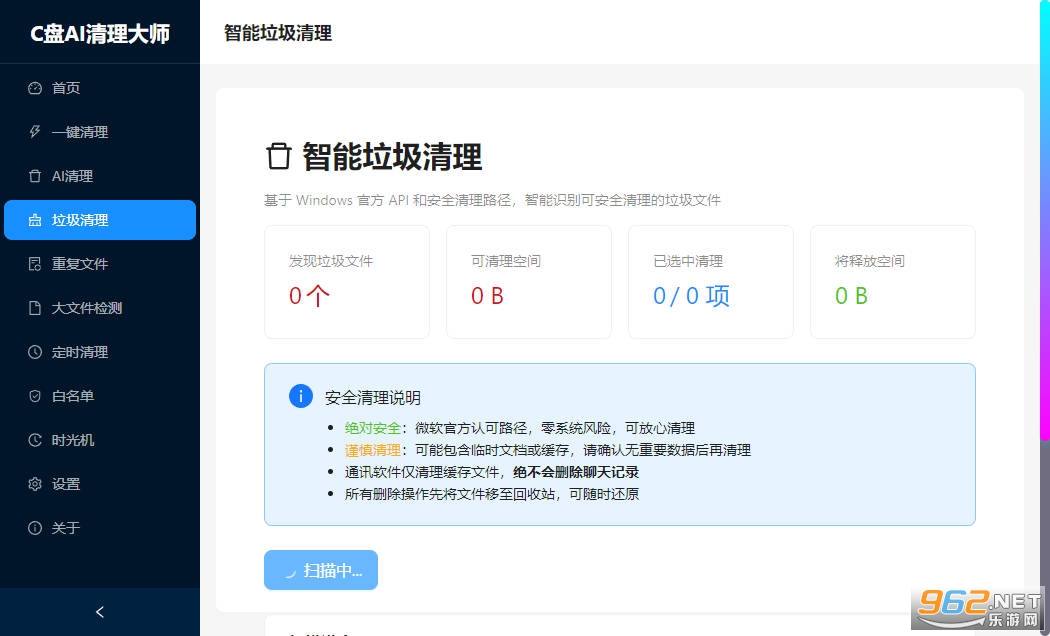Click the vertical scrollbar on the right

[1045, 221]
